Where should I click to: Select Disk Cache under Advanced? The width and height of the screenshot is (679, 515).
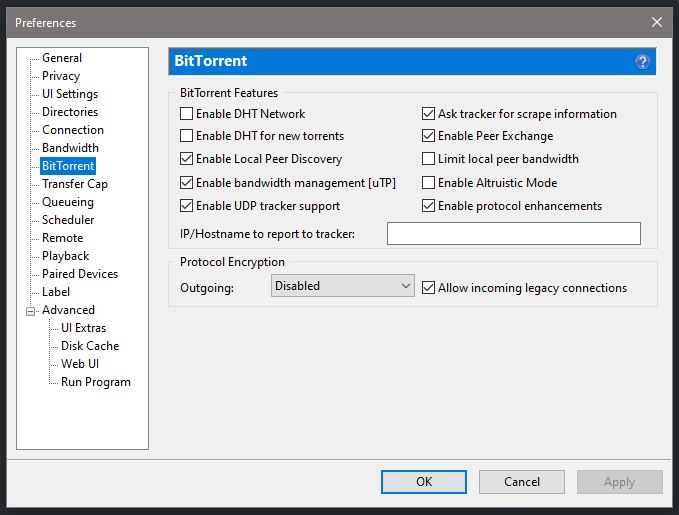[x=89, y=346]
